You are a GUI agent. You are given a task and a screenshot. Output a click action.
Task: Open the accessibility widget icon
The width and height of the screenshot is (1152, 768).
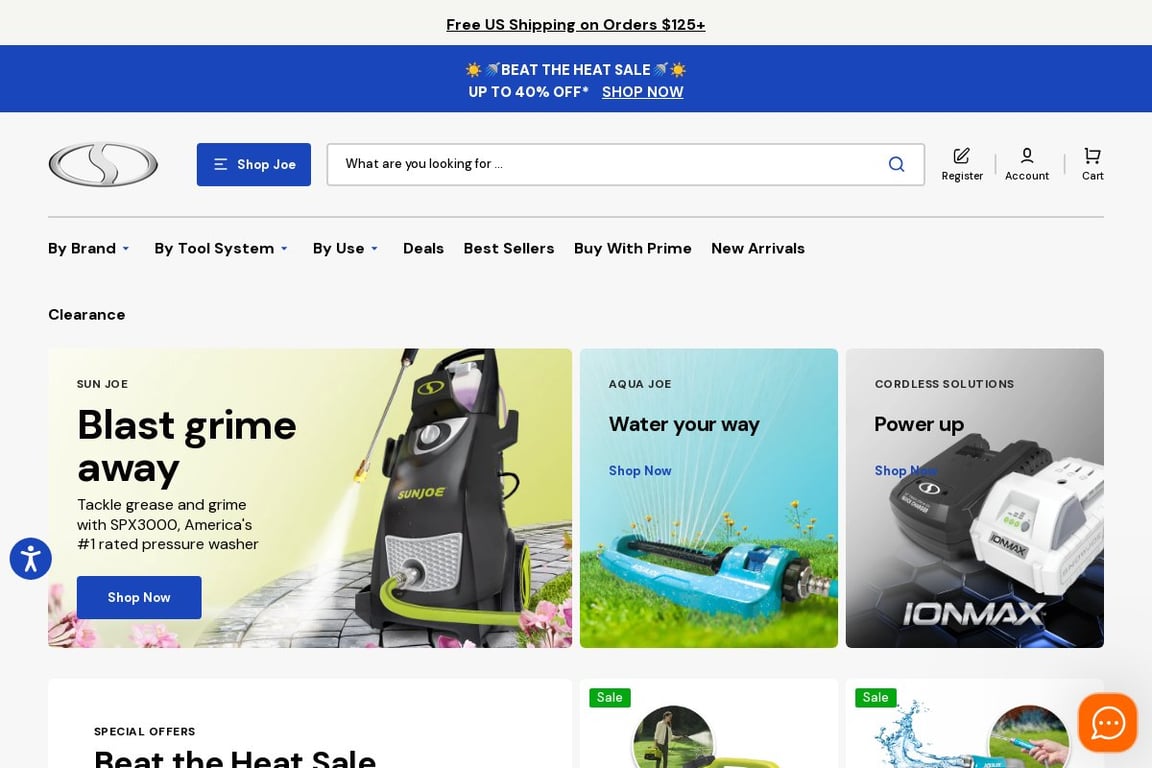point(31,559)
